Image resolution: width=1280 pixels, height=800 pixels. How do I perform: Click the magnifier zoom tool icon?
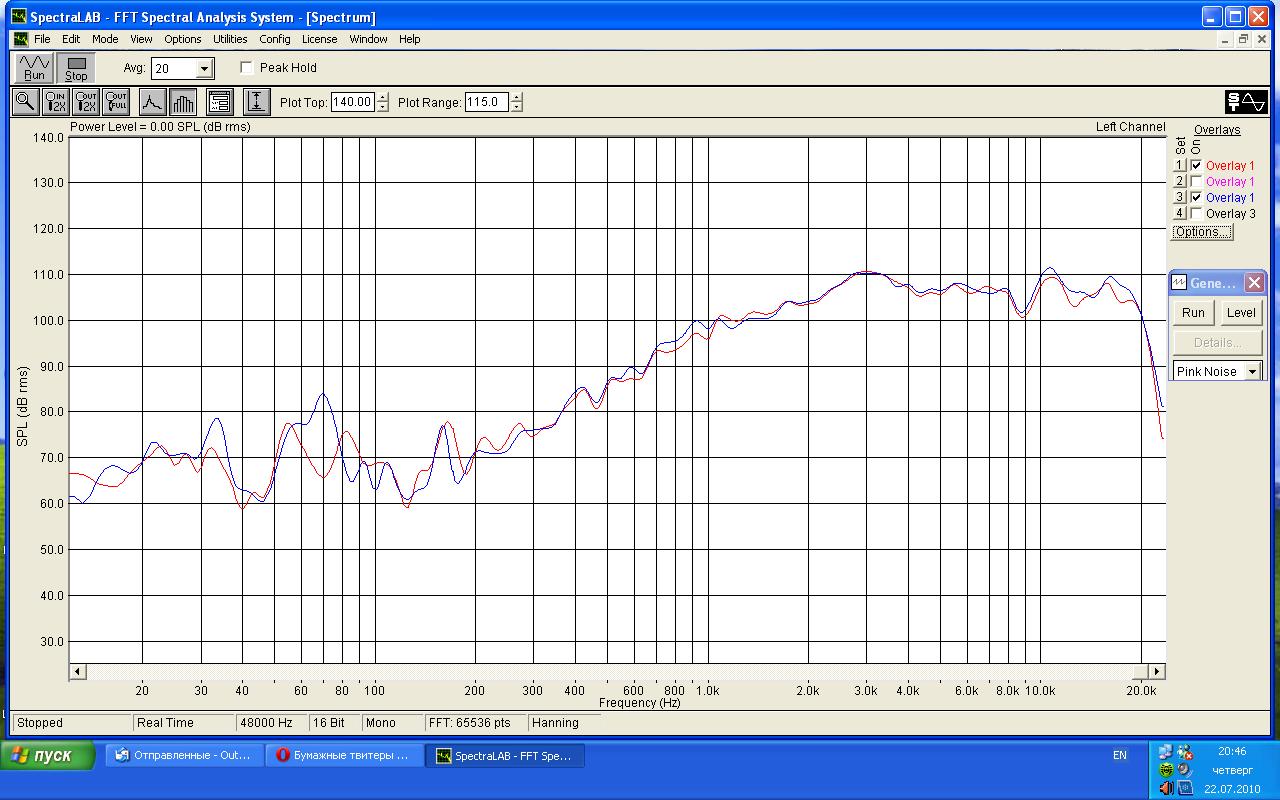pos(26,101)
